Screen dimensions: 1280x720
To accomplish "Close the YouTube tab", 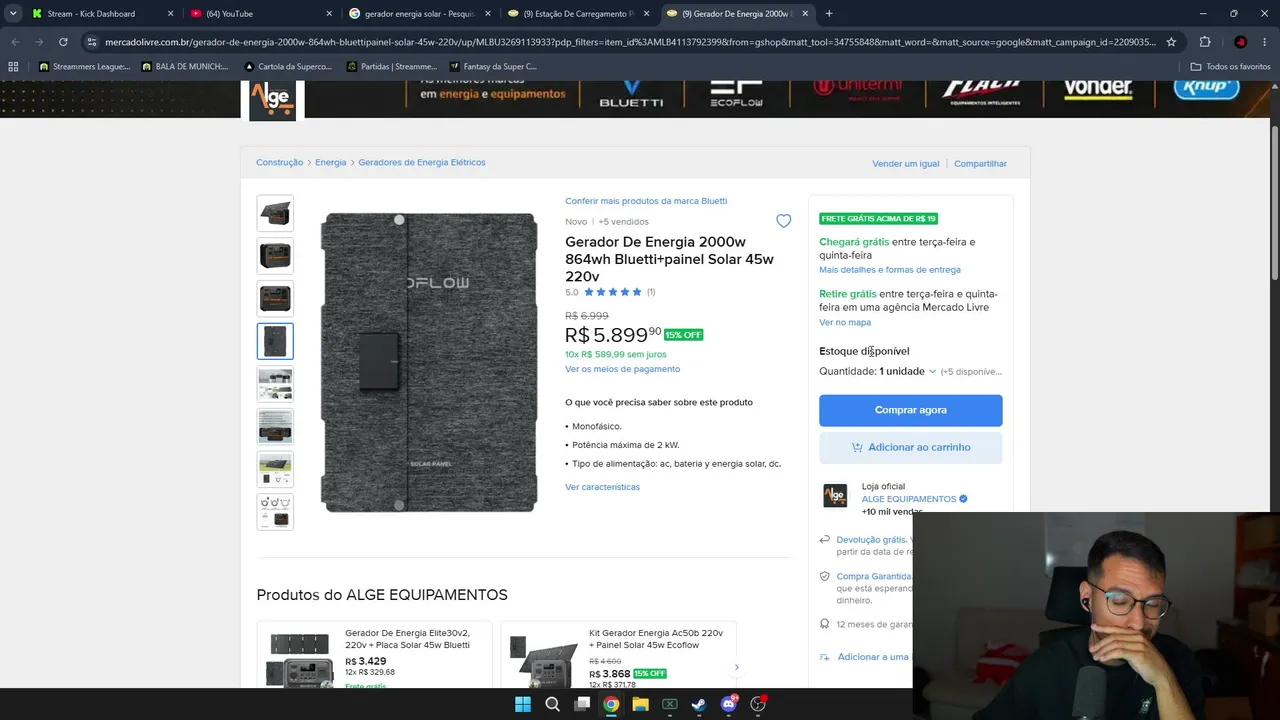I will click(329, 14).
